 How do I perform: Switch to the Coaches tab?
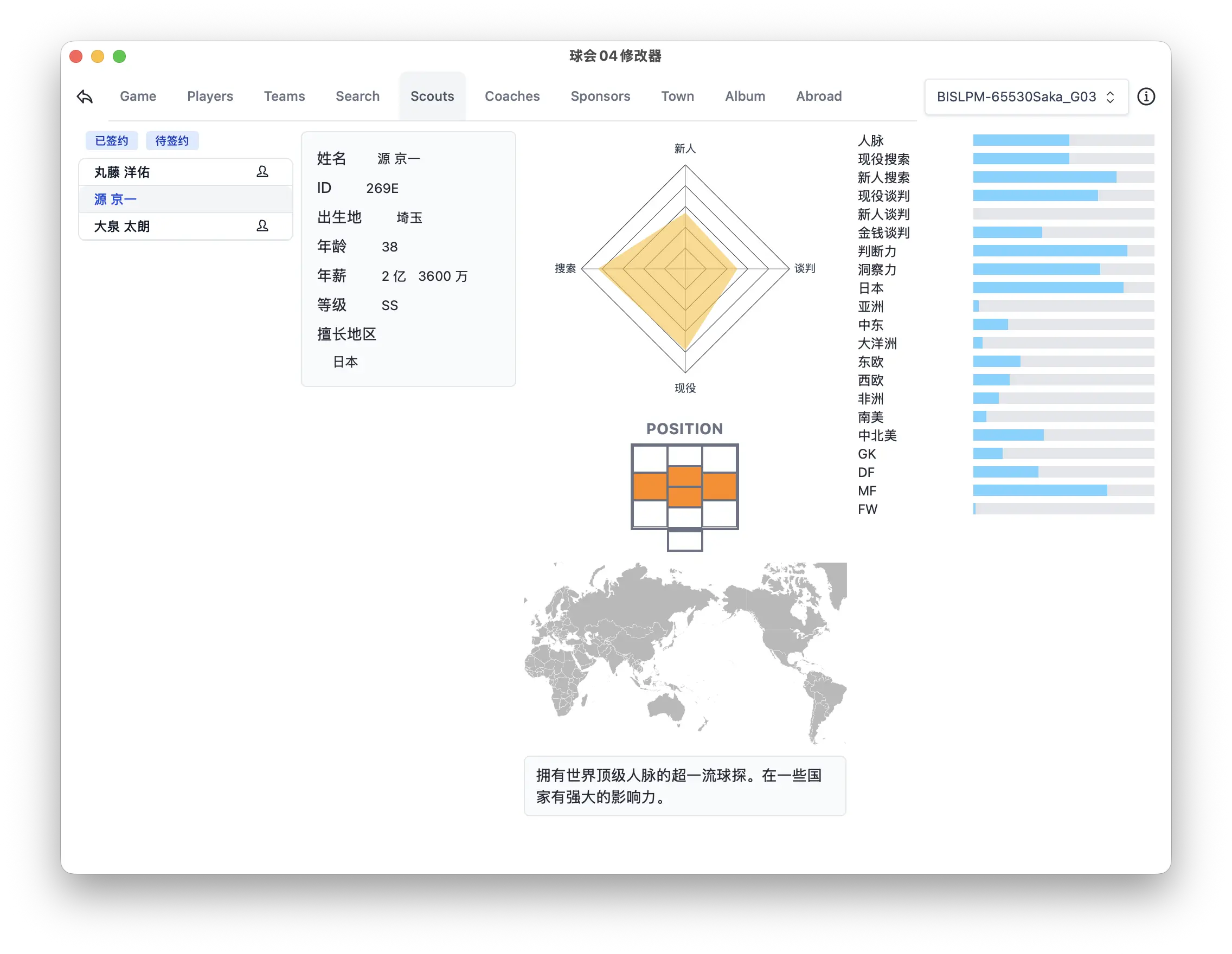point(512,96)
